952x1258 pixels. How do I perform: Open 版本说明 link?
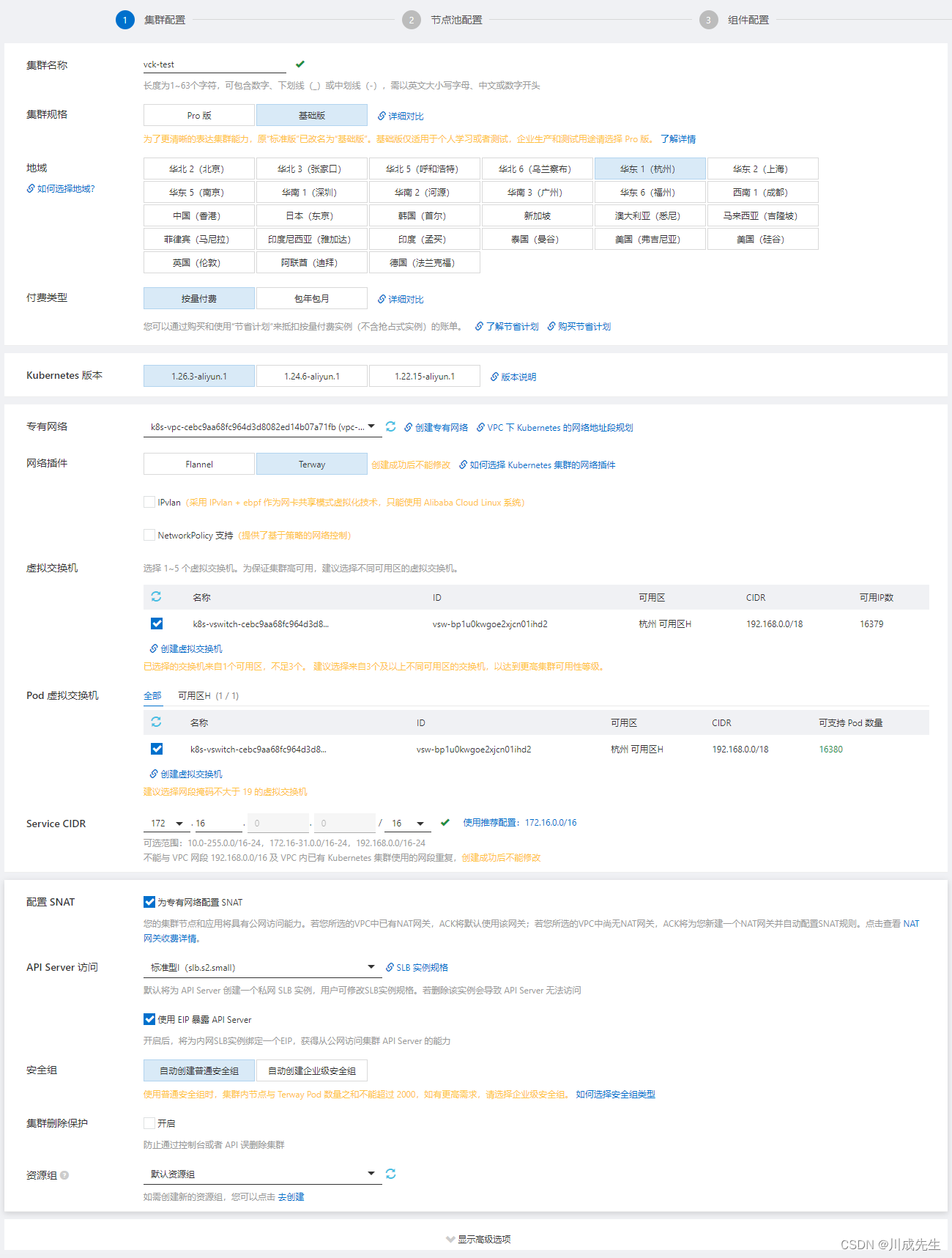(513, 377)
